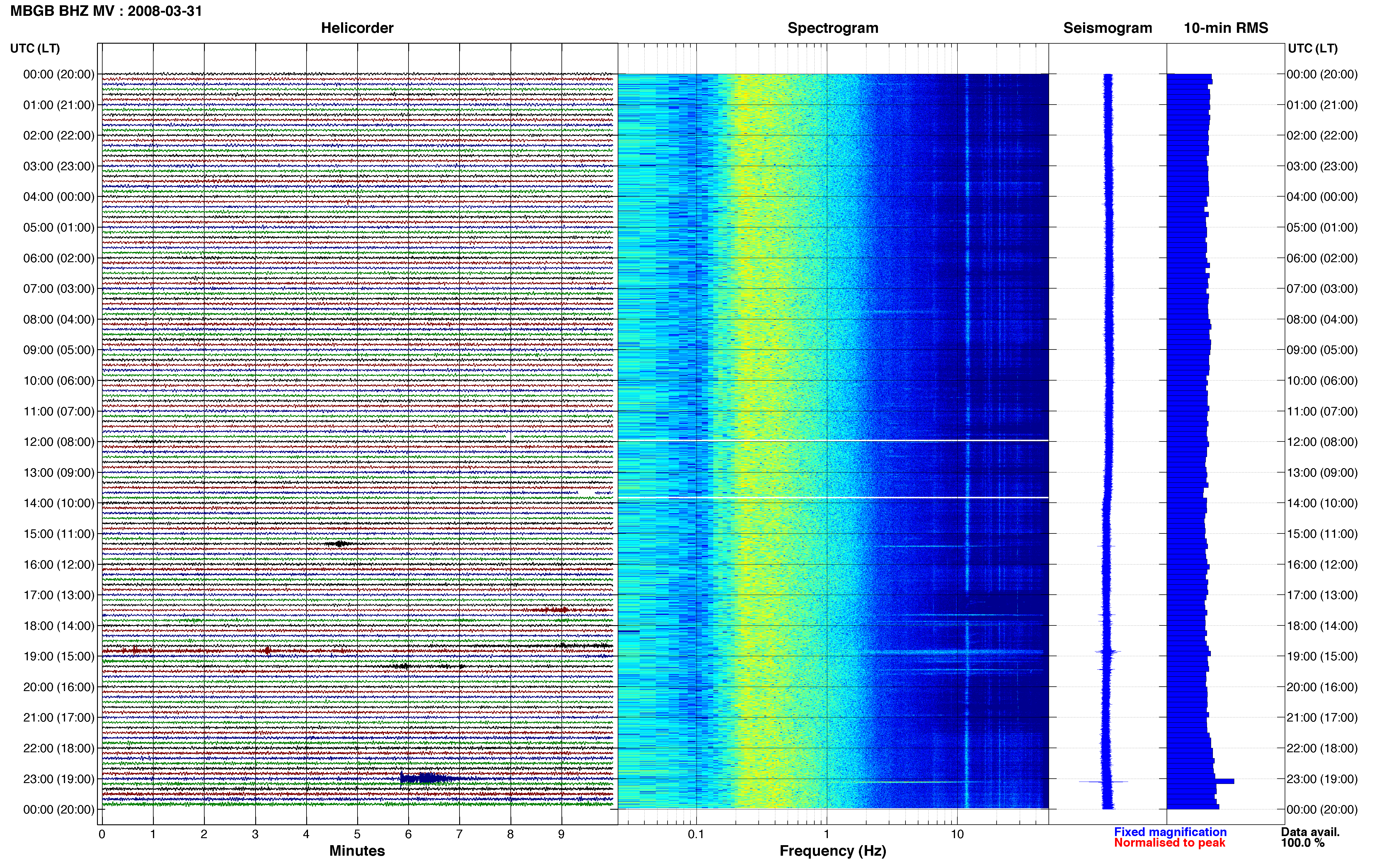This screenshot has height=868, width=1389.
Task: Click '17:00 (13:00)' tick beside the Helicorder
Action: click(x=59, y=595)
